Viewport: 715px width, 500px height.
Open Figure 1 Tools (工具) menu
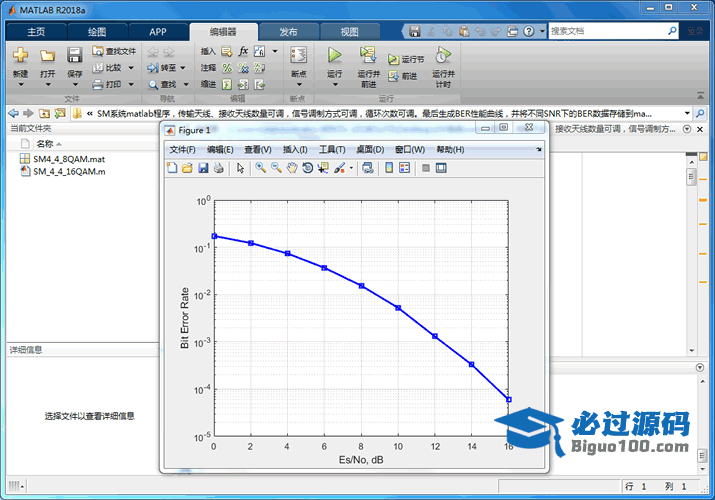click(x=332, y=149)
